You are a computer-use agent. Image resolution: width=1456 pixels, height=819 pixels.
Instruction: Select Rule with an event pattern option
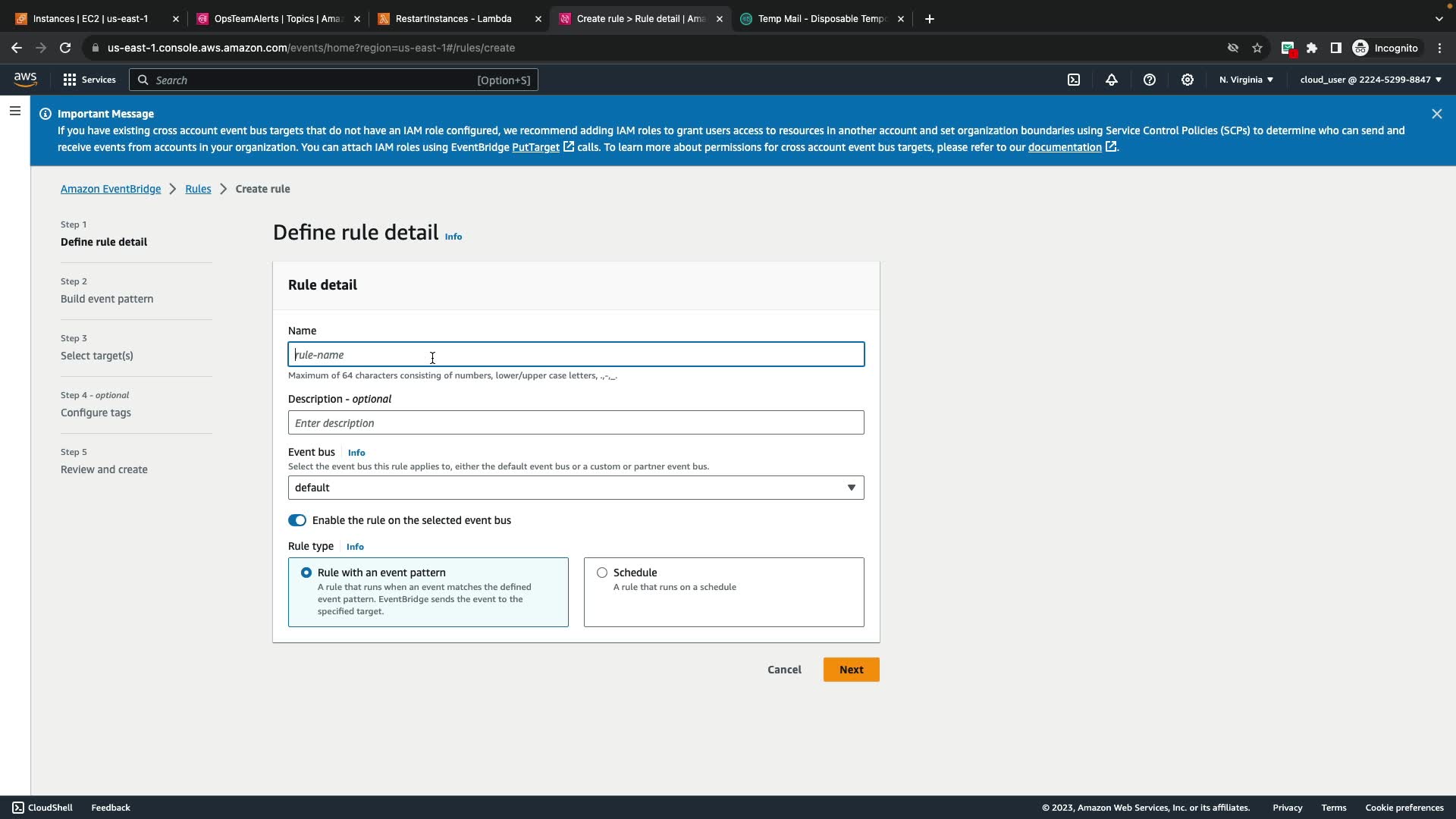306,573
